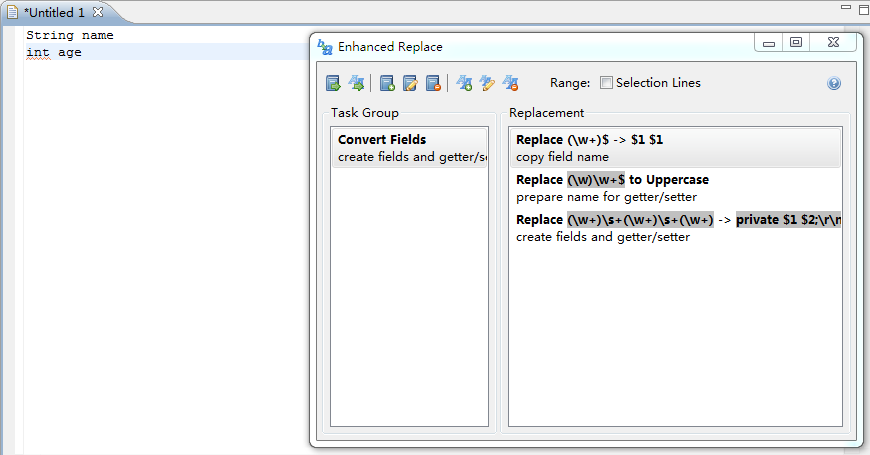This screenshot has height=455, width=870.
Task: Close the *Untitled 1 tab
Action: click(x=98, y=12)
